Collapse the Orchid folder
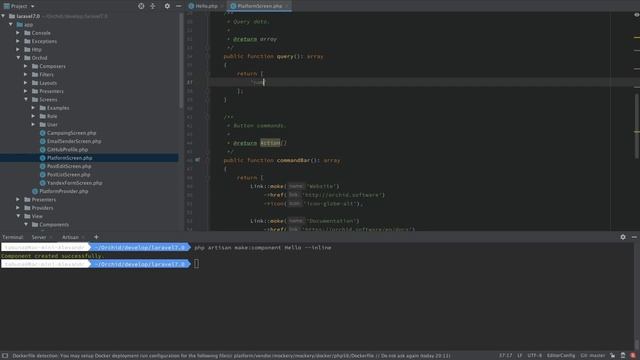640x360 pixels. coord(18,58)
